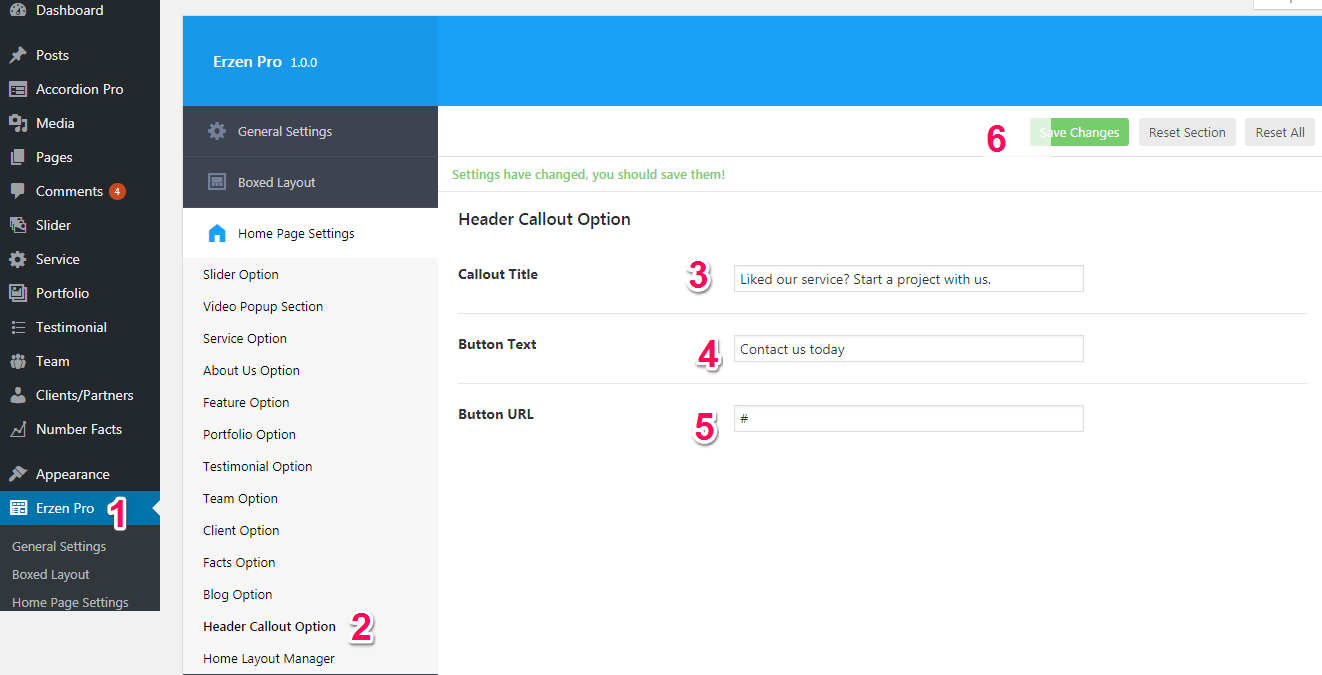Screen dimensions: 1322x675
Task: Select Team Option subsection
Action: point(240,498)
